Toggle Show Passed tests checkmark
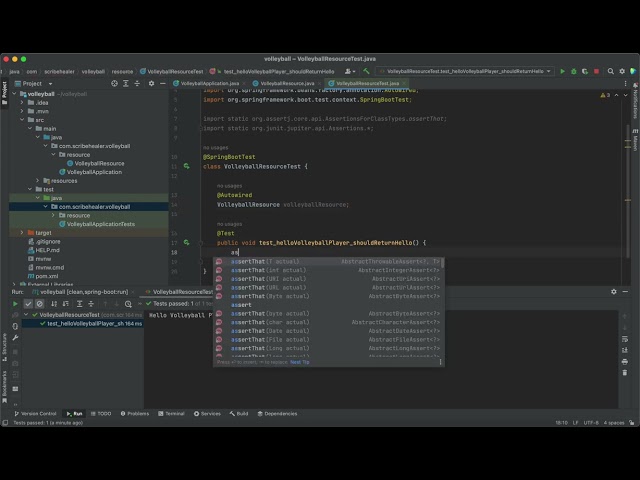The height and width of the screenshot is (480, 640). (x=28, y=304)
